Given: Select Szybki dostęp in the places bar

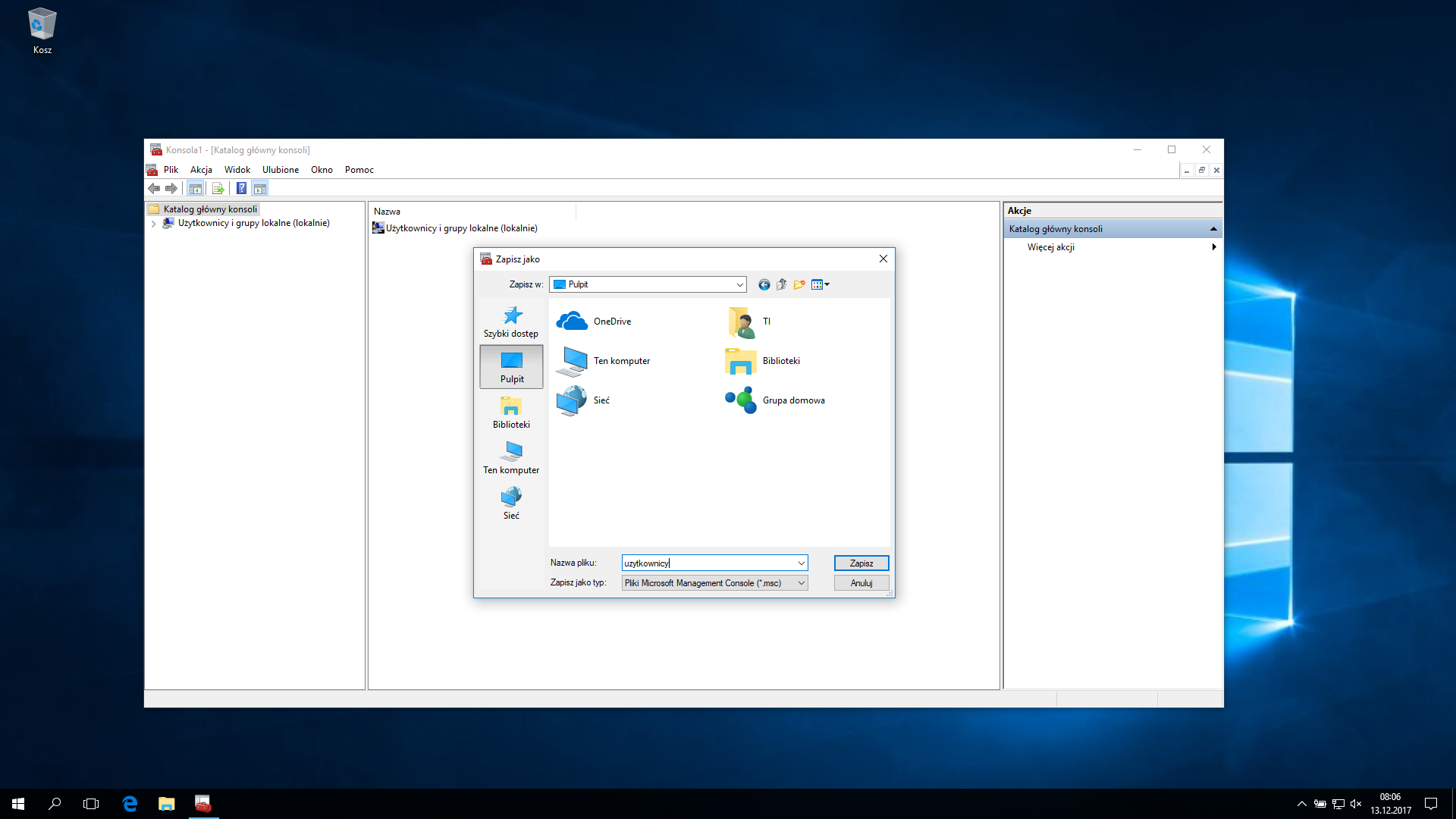Looking at the screenshot, I should tap(511, 322).
